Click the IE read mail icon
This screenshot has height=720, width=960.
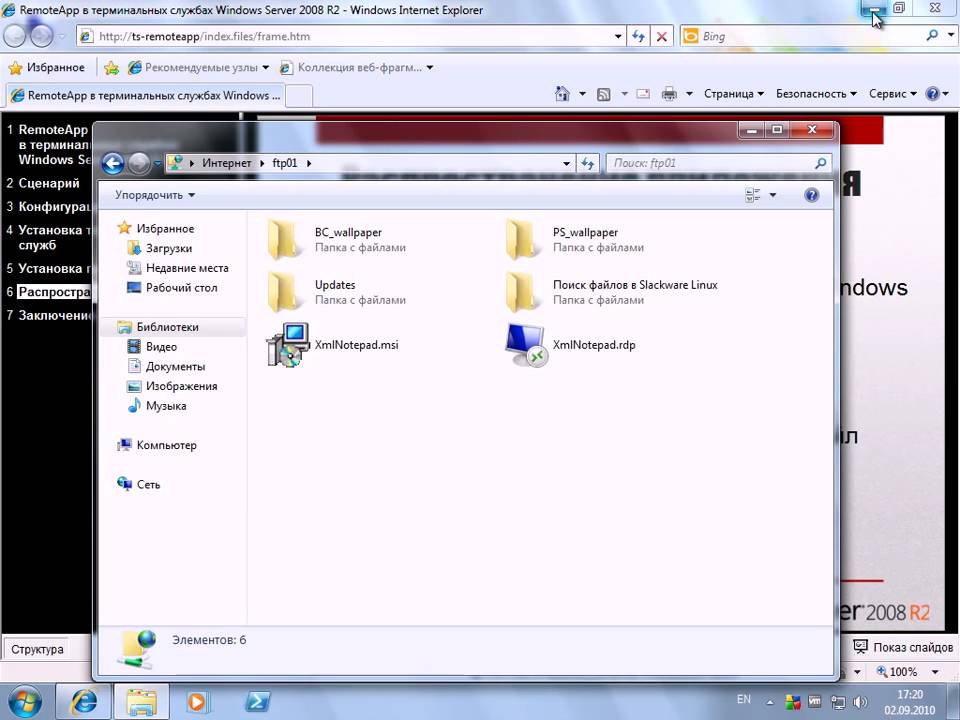pyautogui.click(x=643, y=94)
